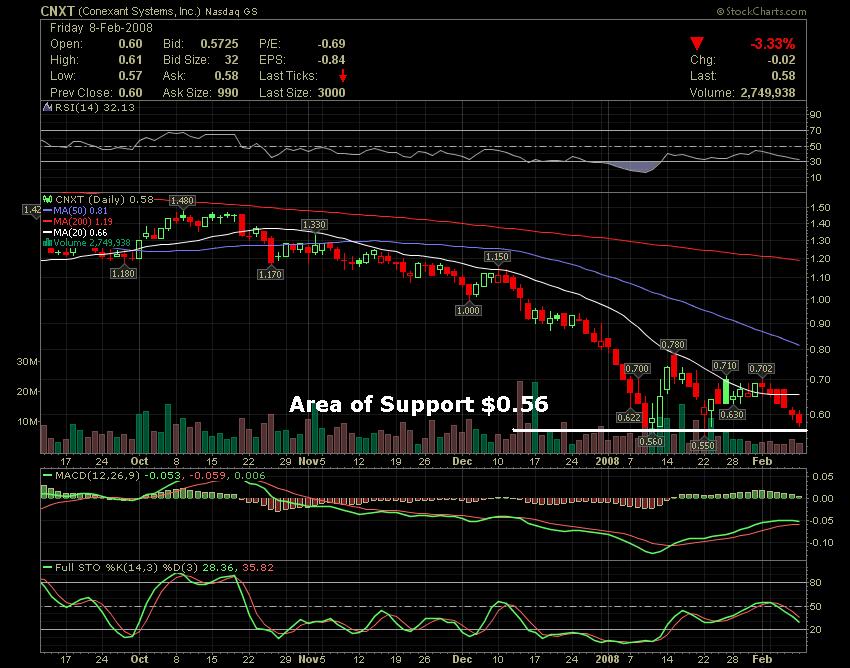Click the 0.780 high price label
Screen dimensions: 850x668
point(673,344)
